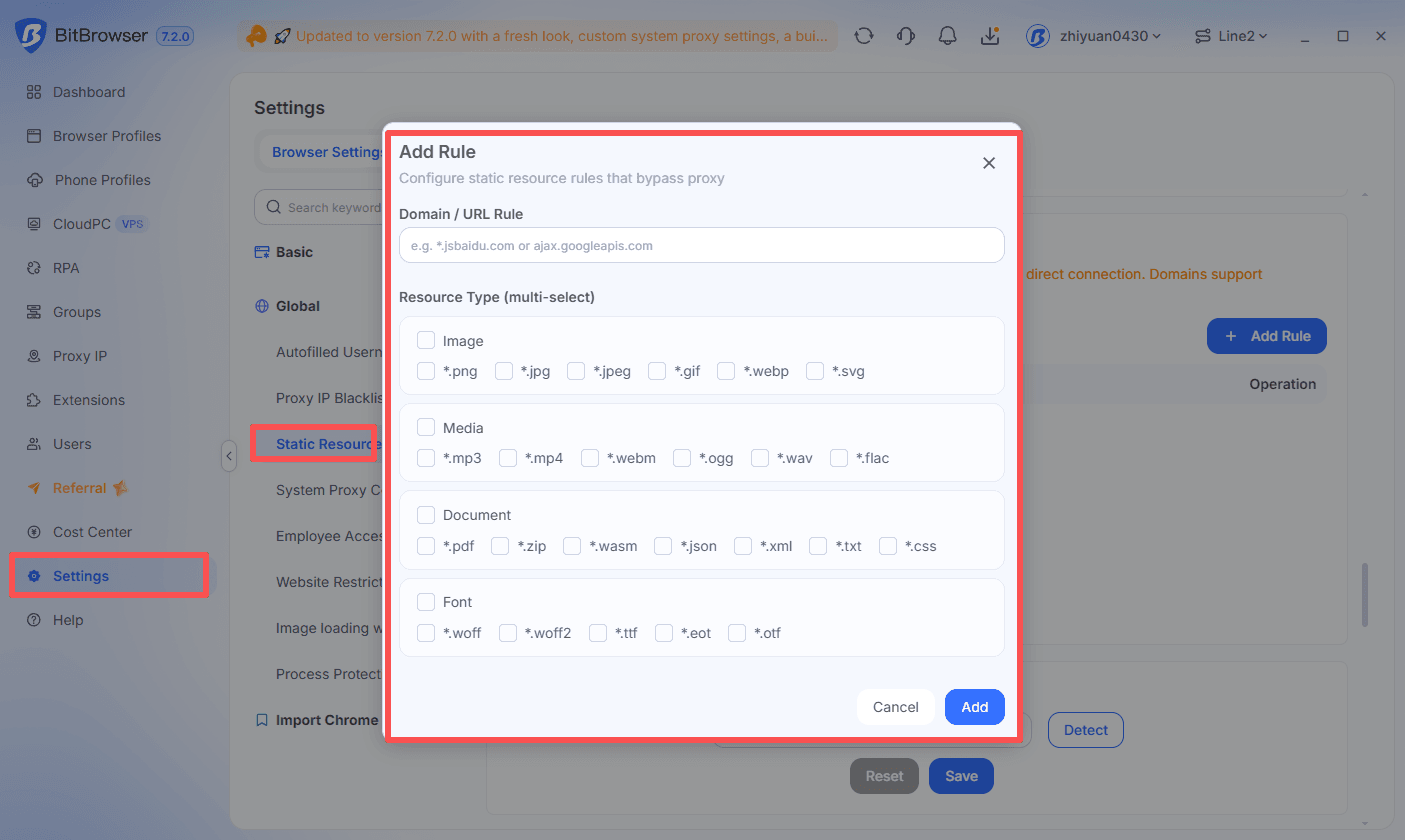Open the zhiyuan0430 account dropdown
The image size is (1405, 840).
[x=1094, y=36]
